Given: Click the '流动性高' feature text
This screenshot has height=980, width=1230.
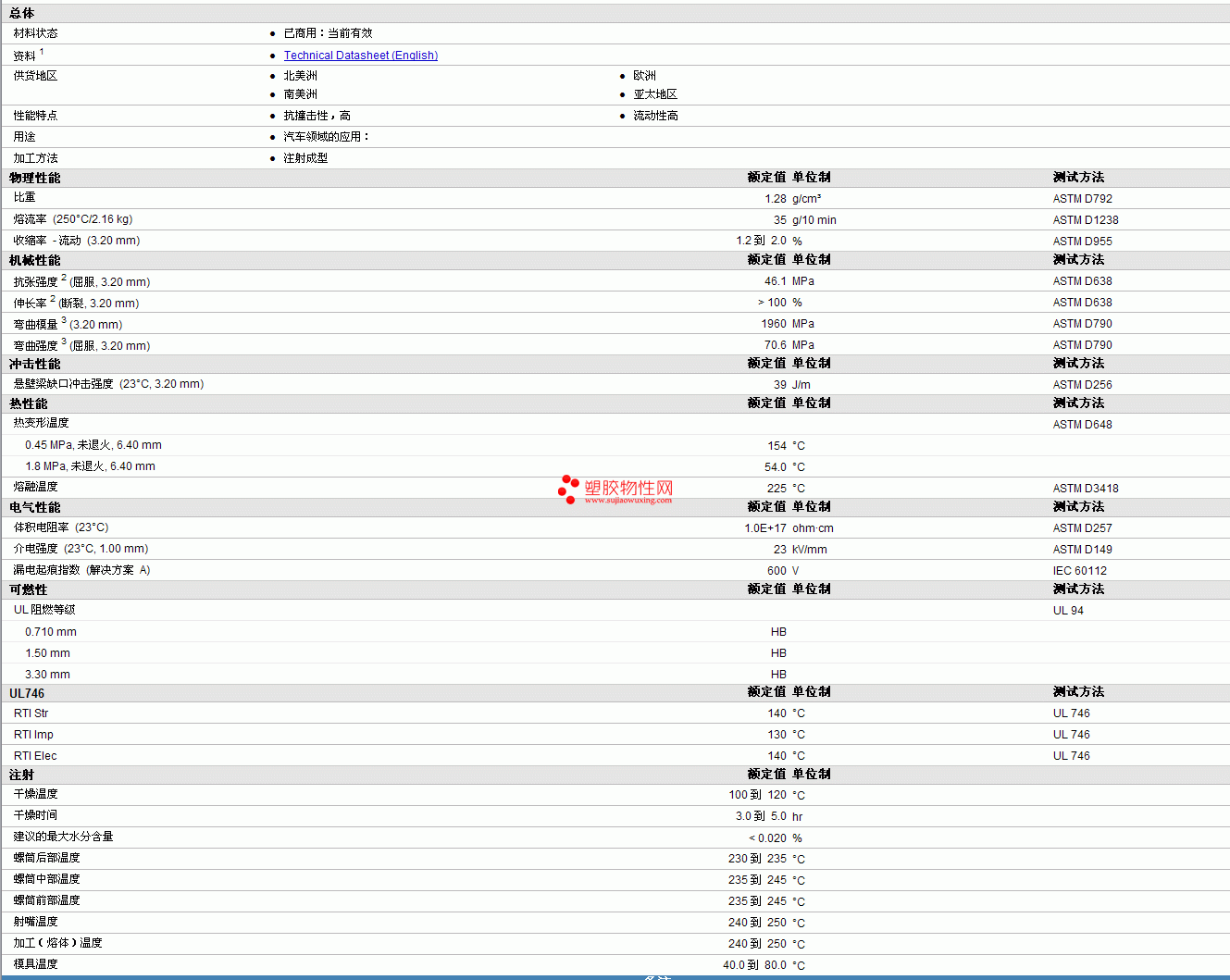Looking at the screenshot, I should pos(655,116).
